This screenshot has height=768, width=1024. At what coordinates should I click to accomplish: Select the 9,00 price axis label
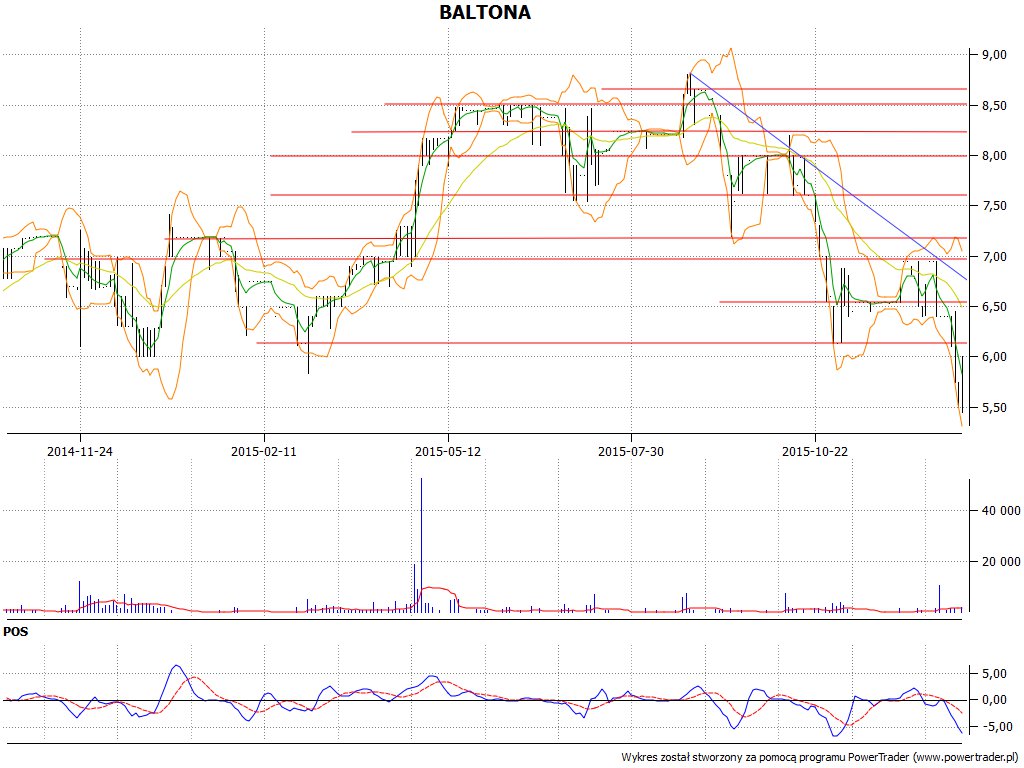(x=994, y=55)
